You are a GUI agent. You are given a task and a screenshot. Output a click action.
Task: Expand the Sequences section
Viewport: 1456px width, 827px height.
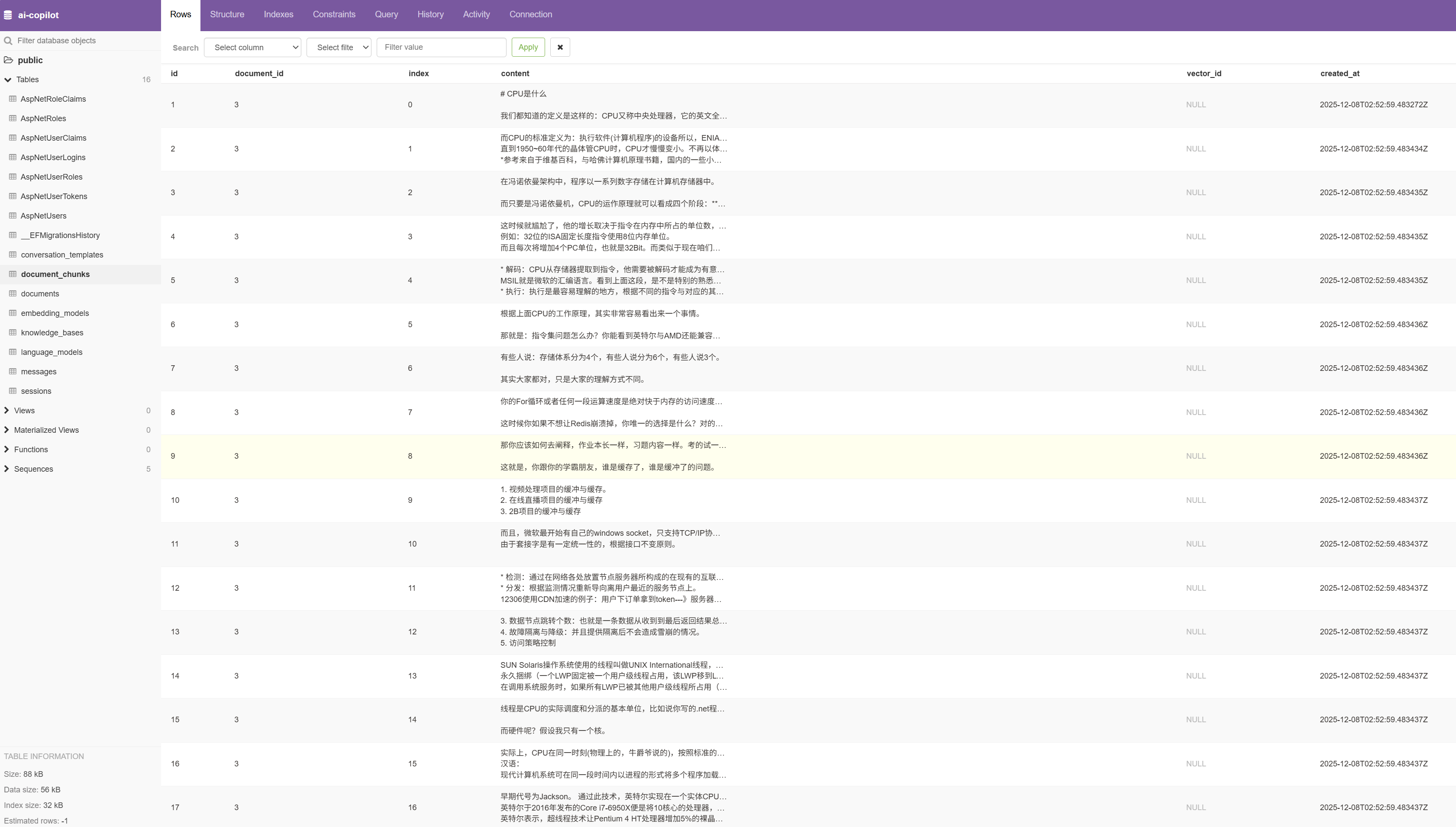coord(7,469)
